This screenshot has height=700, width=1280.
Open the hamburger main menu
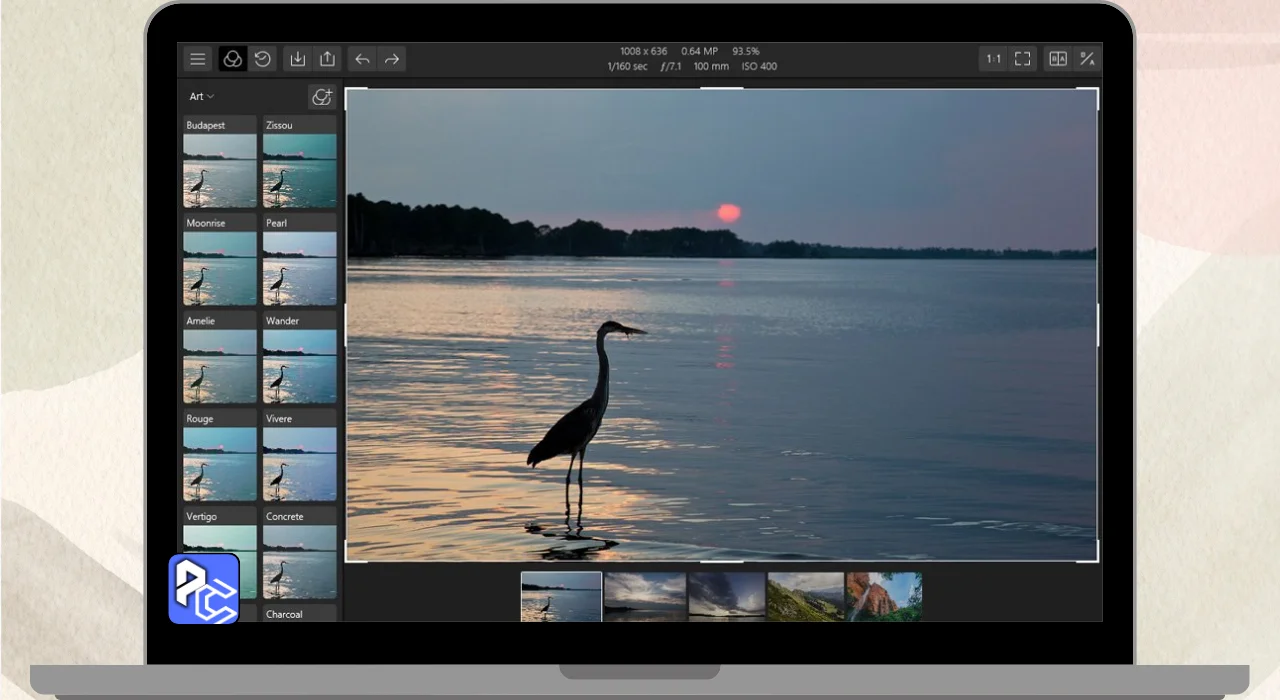point(198,59)
